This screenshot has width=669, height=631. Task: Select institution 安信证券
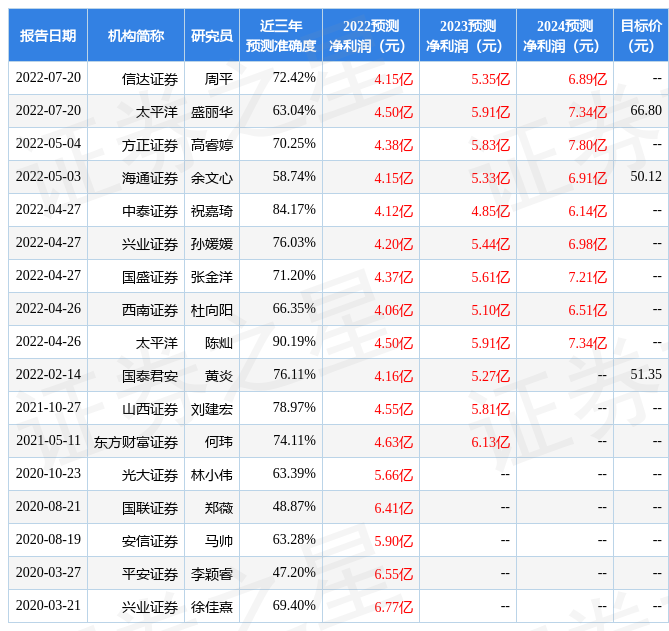(x=150, y=541)
